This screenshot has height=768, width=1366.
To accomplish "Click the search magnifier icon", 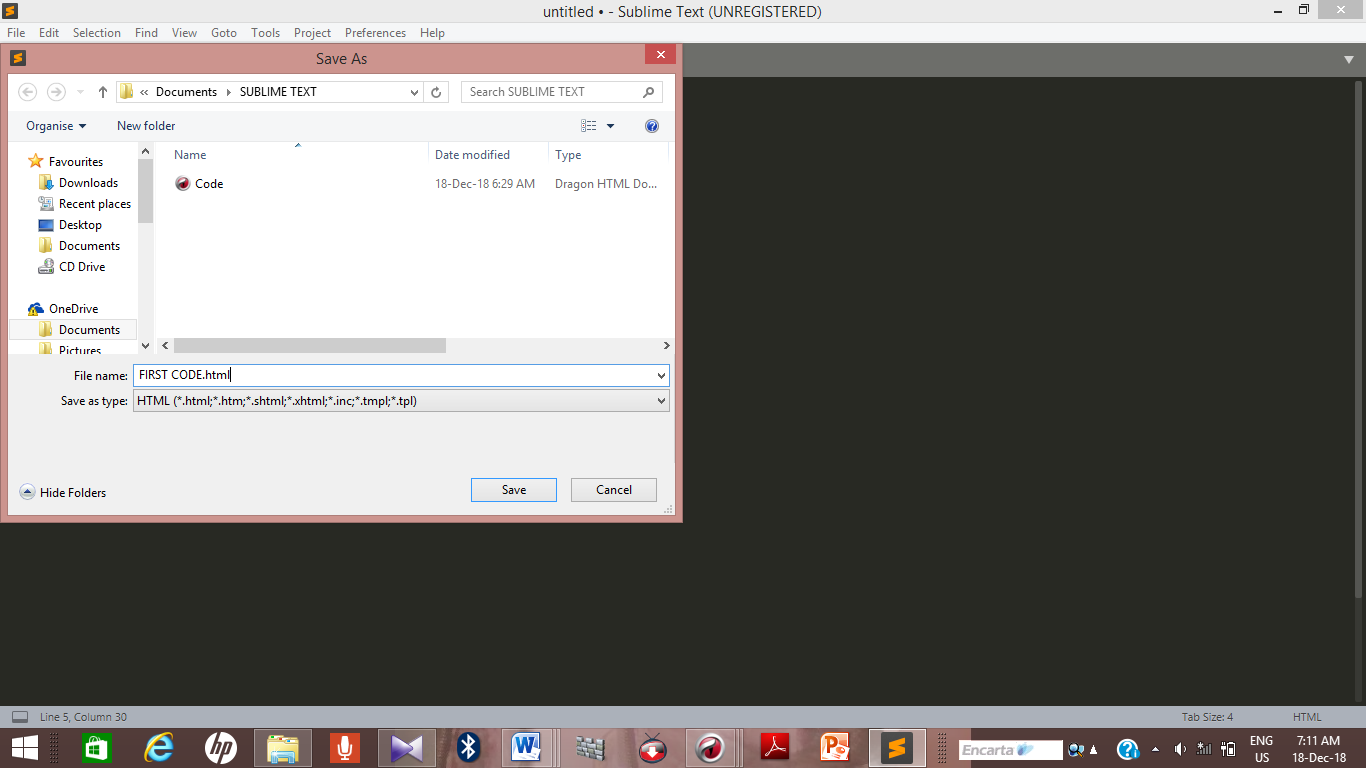I will [x=649, y=92].
